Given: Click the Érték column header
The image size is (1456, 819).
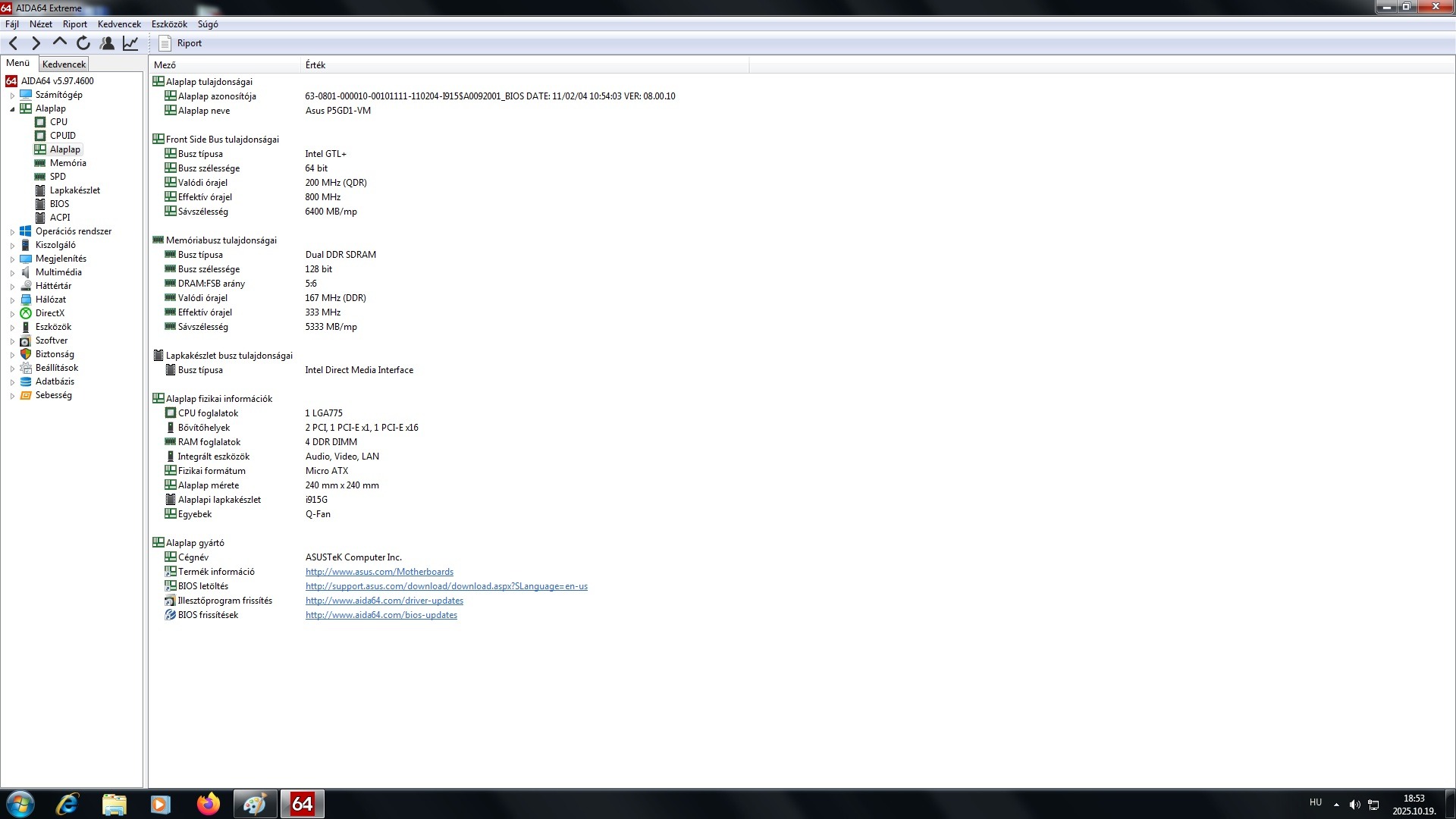Looking at the screenshot, I should (315, 65).
